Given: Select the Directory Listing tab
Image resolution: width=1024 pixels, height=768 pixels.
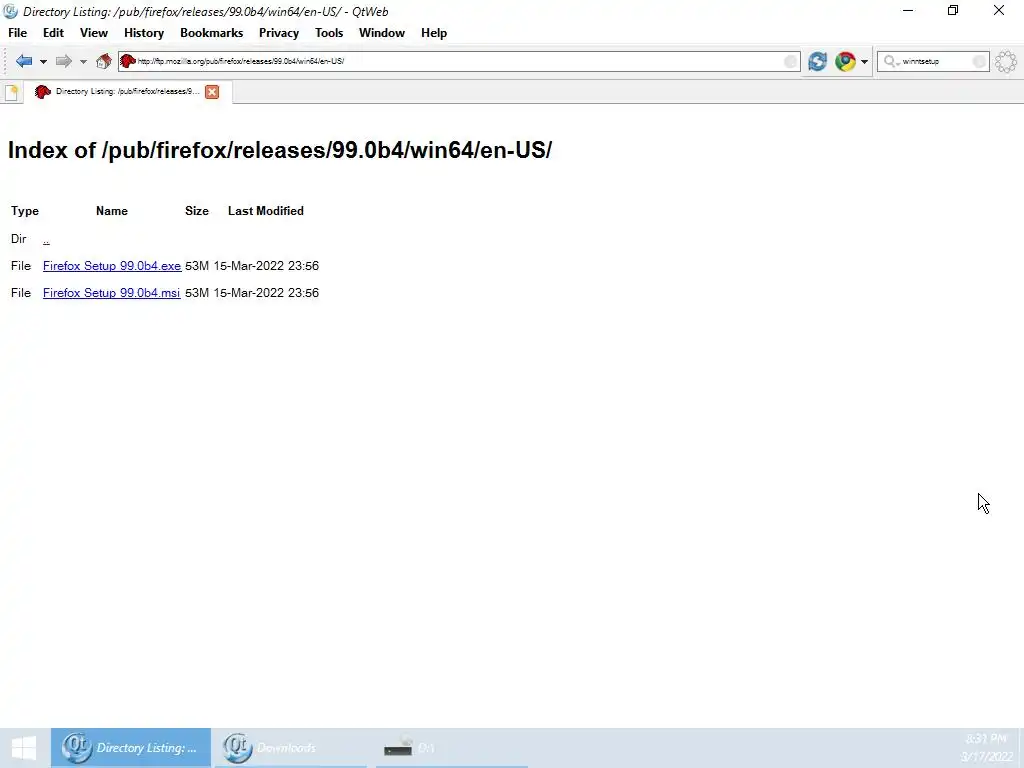Looking at the screenshot, I should 128,91.
